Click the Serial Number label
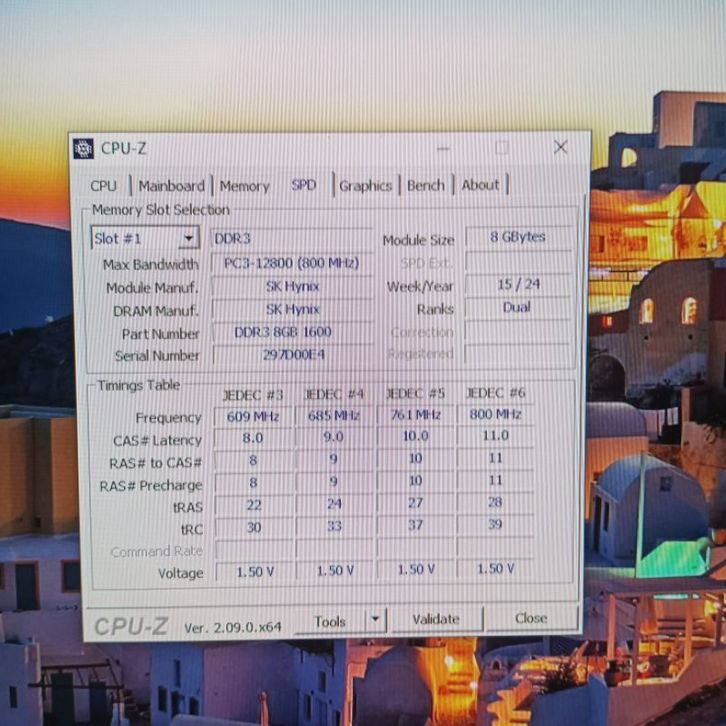This screenshot has width=726, height=726. pos(157,356)
